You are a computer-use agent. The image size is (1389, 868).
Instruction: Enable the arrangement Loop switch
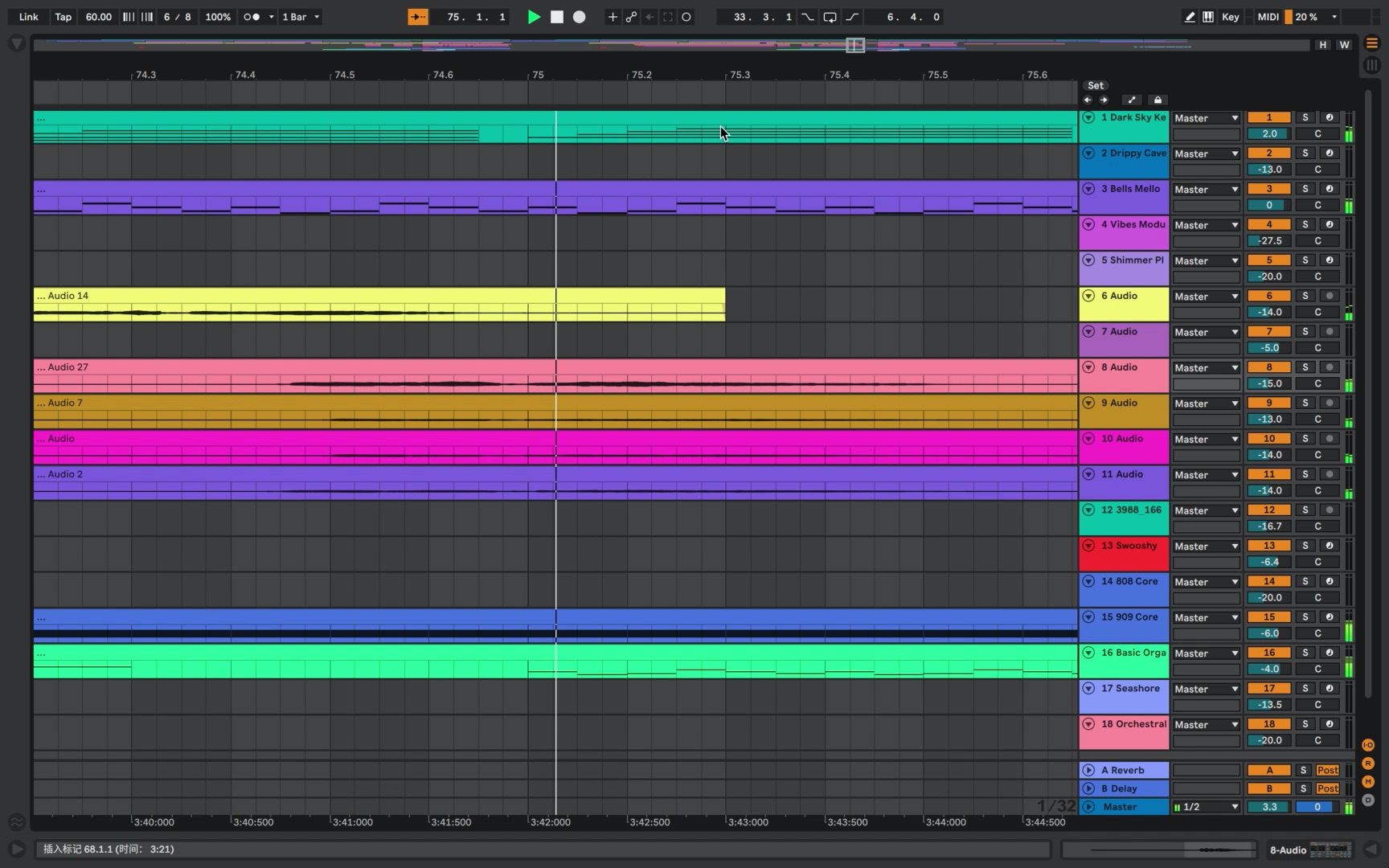830,17
